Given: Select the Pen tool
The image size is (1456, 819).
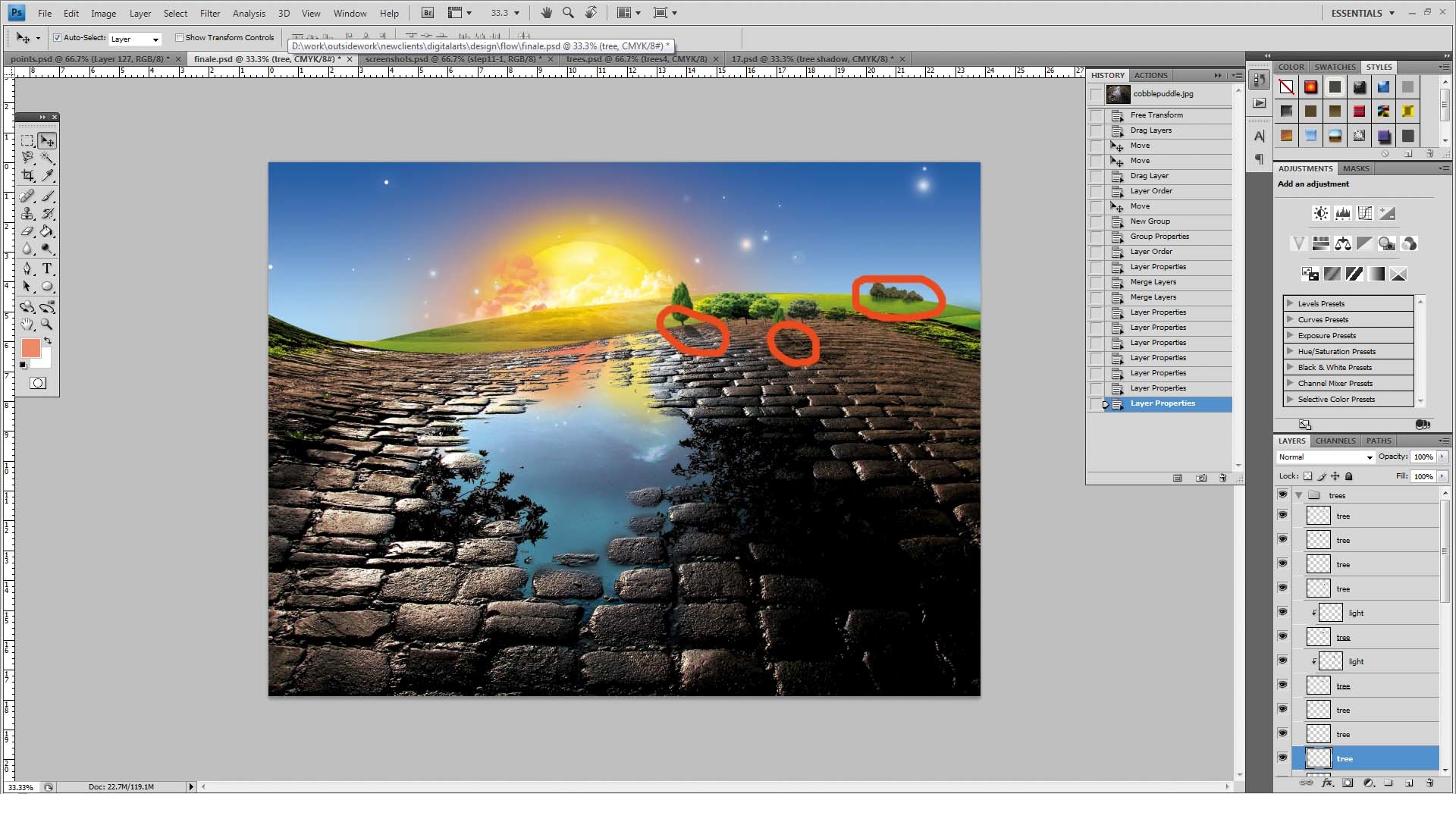Looking at the screenshot, I should click(x=28, y=268).
